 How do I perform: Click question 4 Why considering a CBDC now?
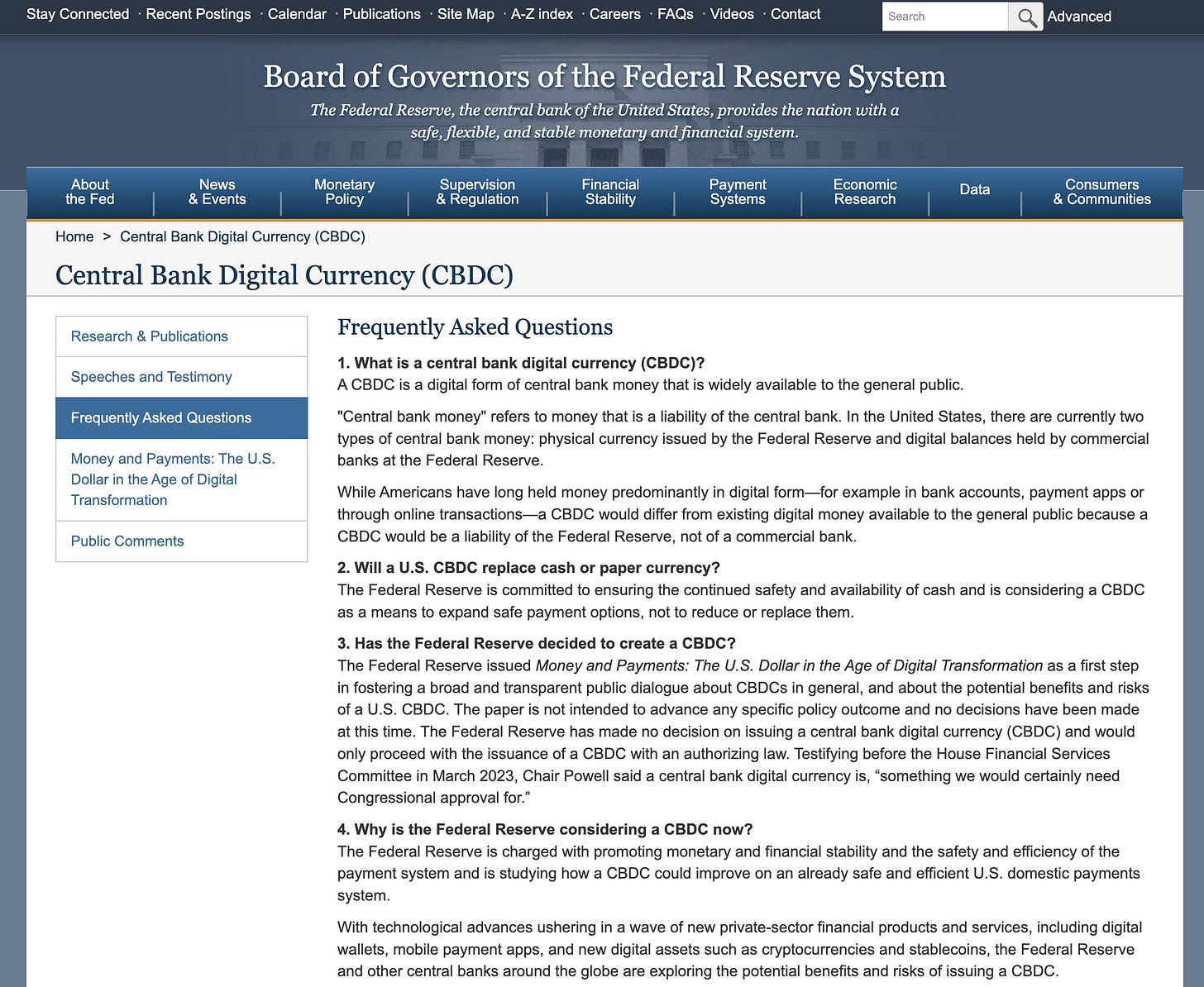(545, 829)
